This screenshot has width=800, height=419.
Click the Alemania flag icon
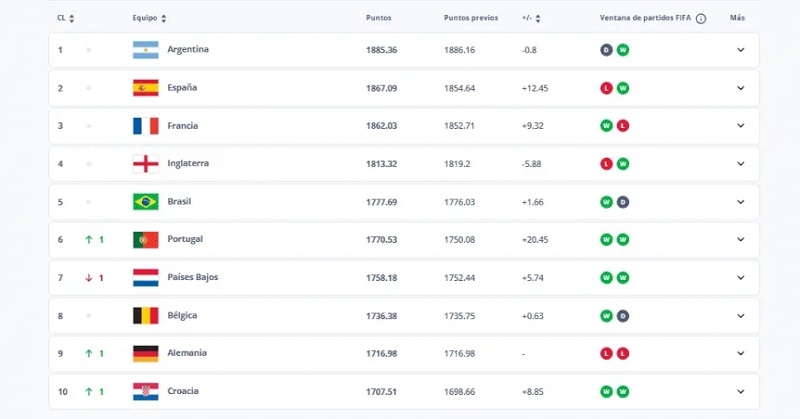pyautogui.click(x=145, y=353)
